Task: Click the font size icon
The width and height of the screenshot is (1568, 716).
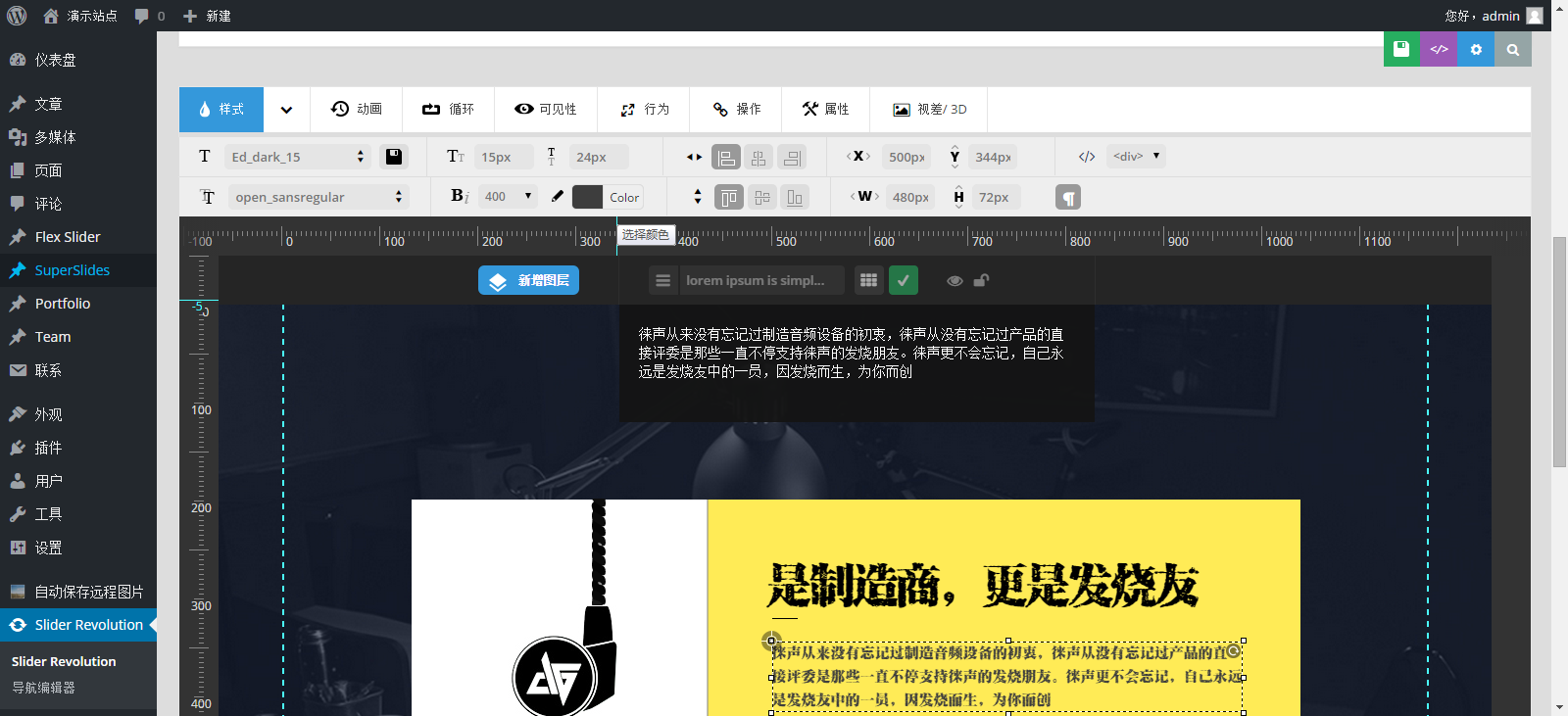Action: (455, 156)
